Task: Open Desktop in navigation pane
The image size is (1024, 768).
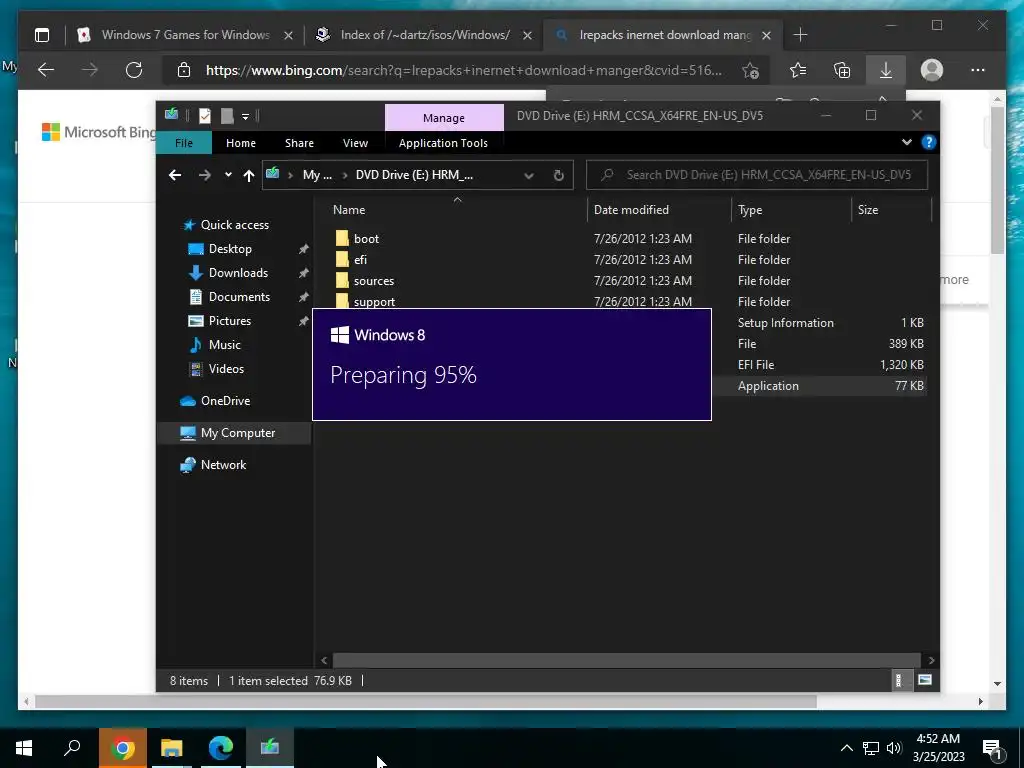Action: pyautogui.click(x=230, y=249)
